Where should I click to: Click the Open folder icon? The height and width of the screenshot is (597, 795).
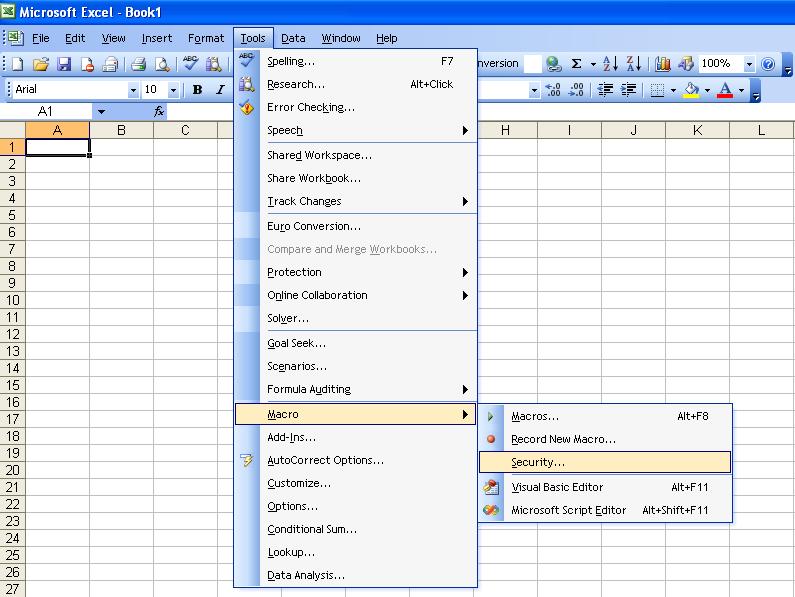41,64
